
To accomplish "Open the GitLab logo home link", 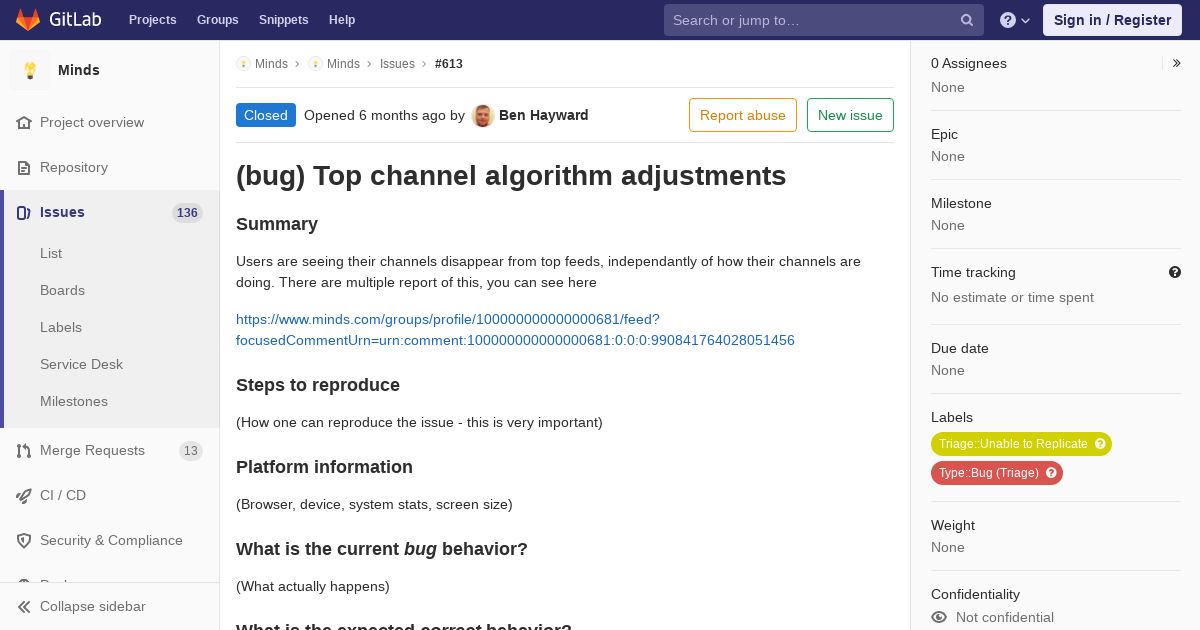I will point(58,20).
